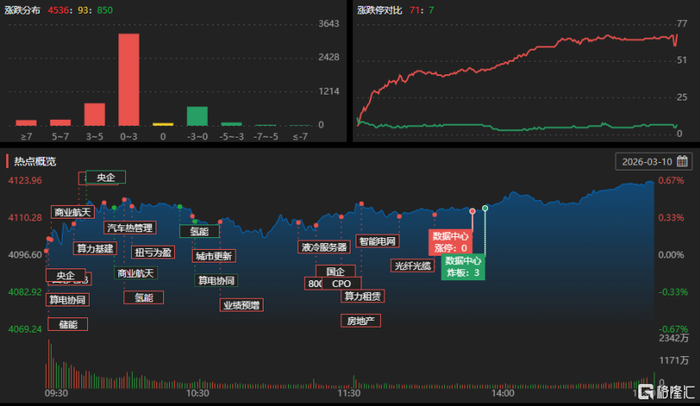Click the 算力基建 hotspot label

point(95,248)
